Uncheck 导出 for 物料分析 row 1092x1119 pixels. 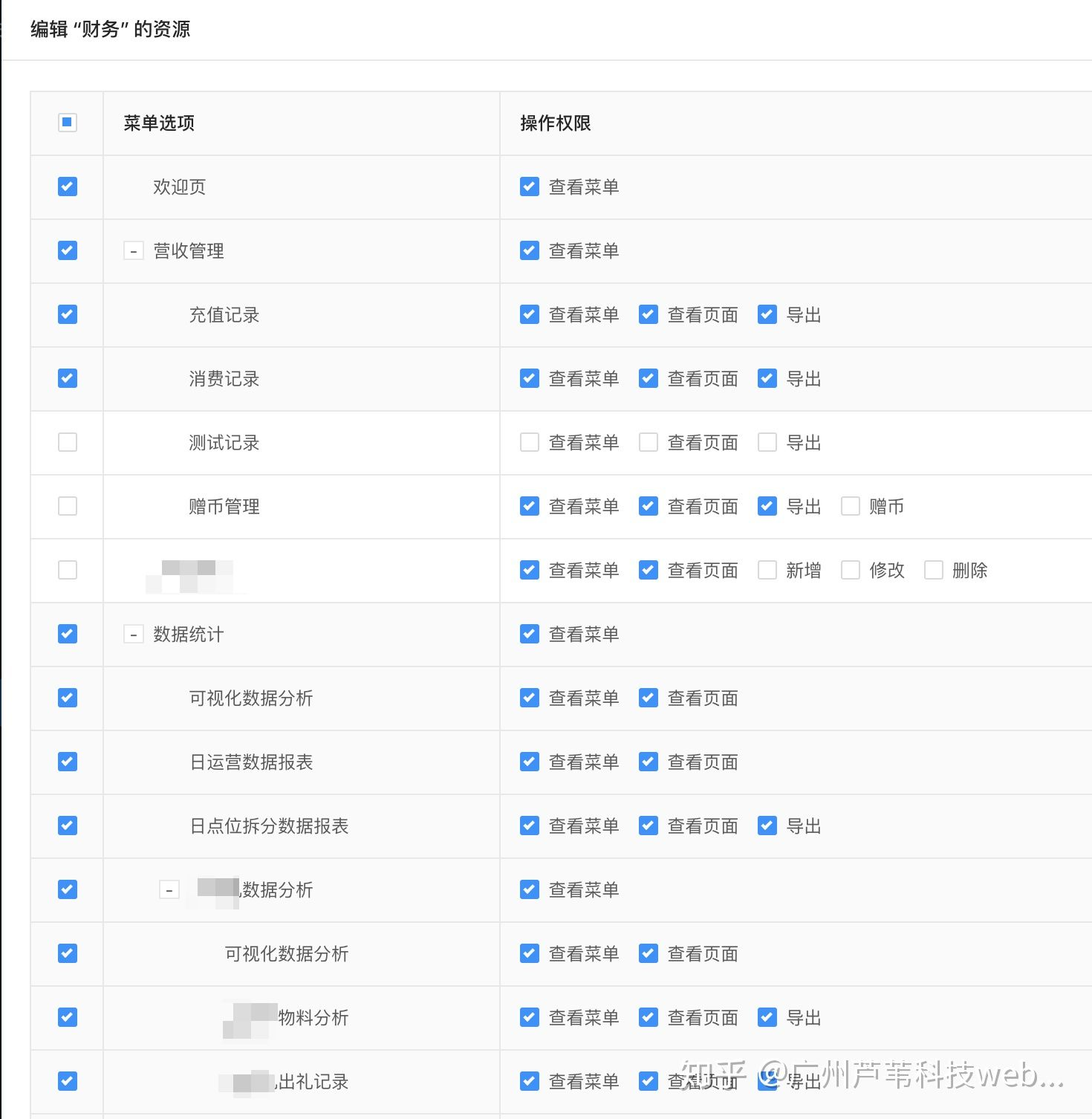tap(767, 1017)
